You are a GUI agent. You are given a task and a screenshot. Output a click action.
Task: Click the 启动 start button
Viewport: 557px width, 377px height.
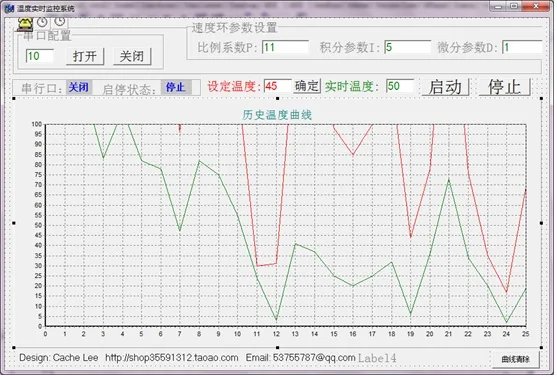[x=445, y=87]
